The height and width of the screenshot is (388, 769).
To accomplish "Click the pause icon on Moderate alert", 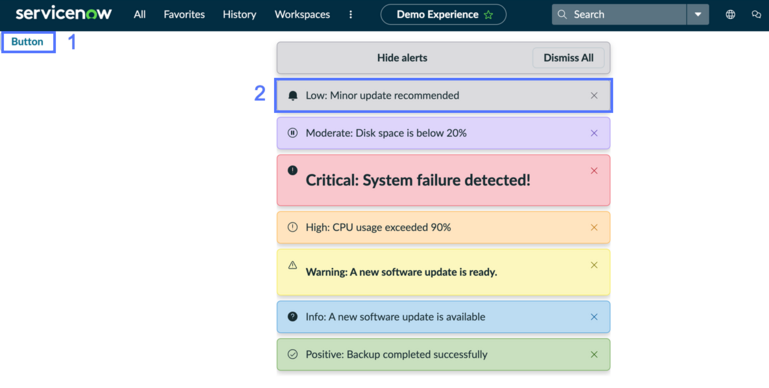I will point(293,133).
